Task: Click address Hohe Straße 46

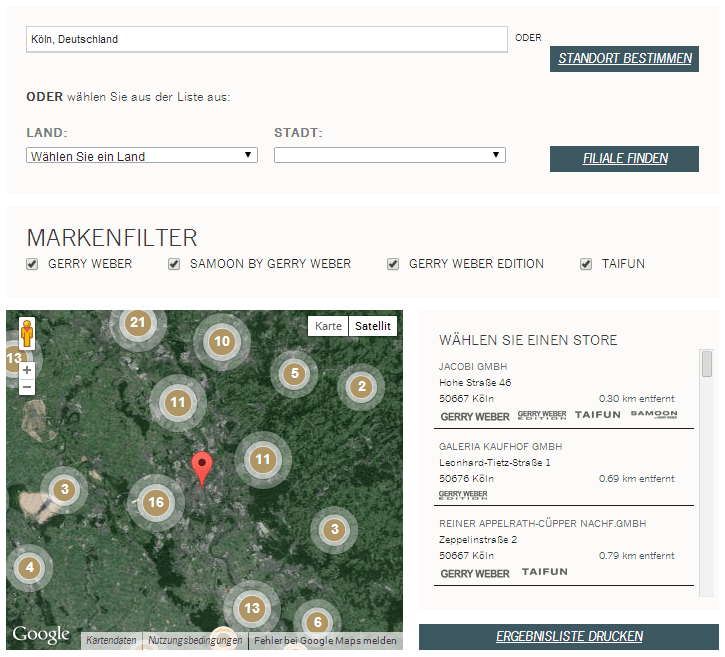Action: coord(475,382)
